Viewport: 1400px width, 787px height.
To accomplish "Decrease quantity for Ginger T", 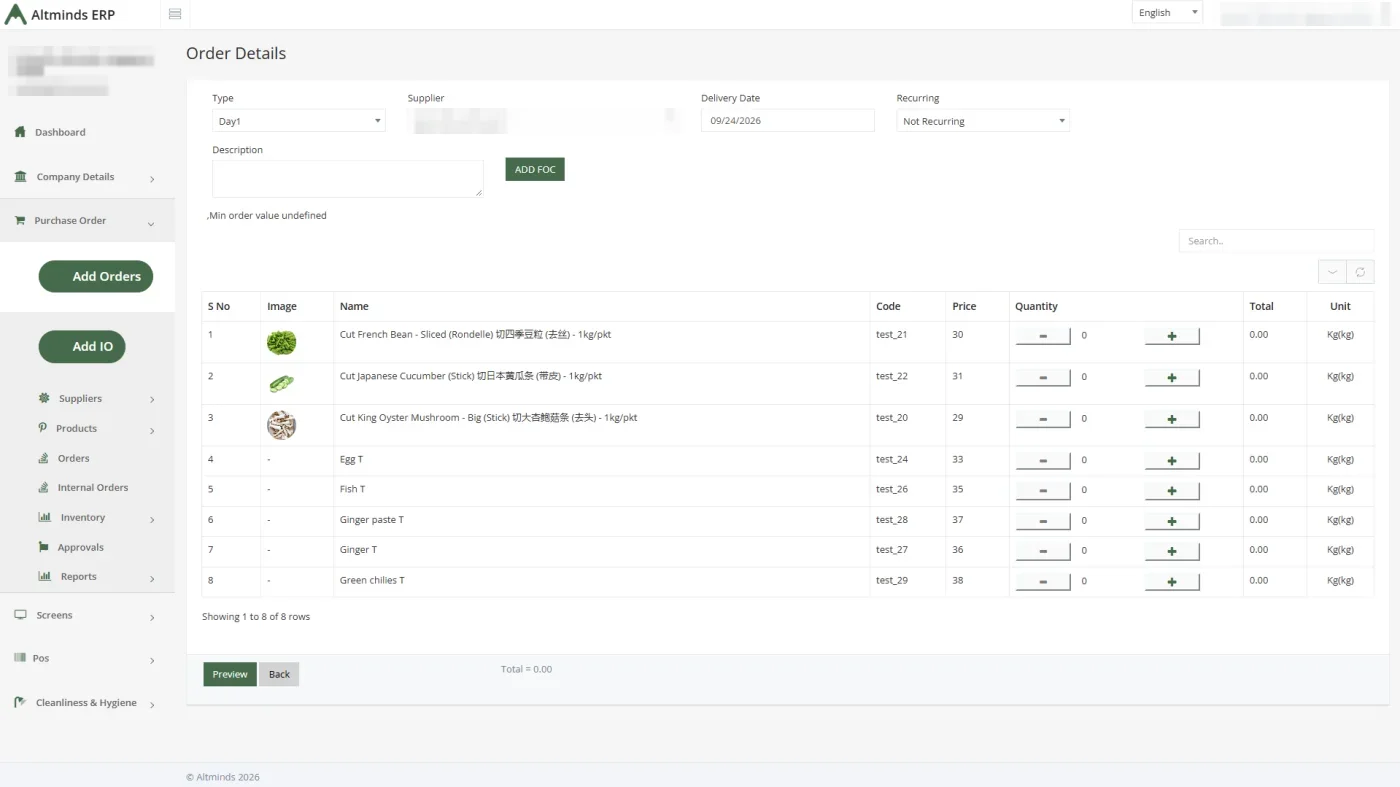I will pos(1043,551).
